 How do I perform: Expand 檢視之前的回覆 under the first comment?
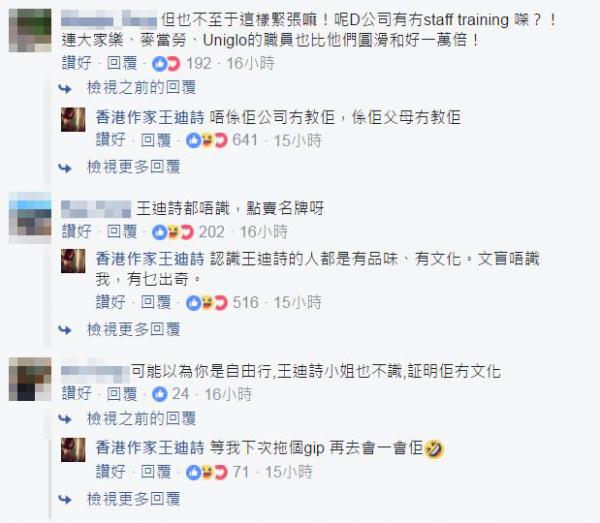[142, 88]
